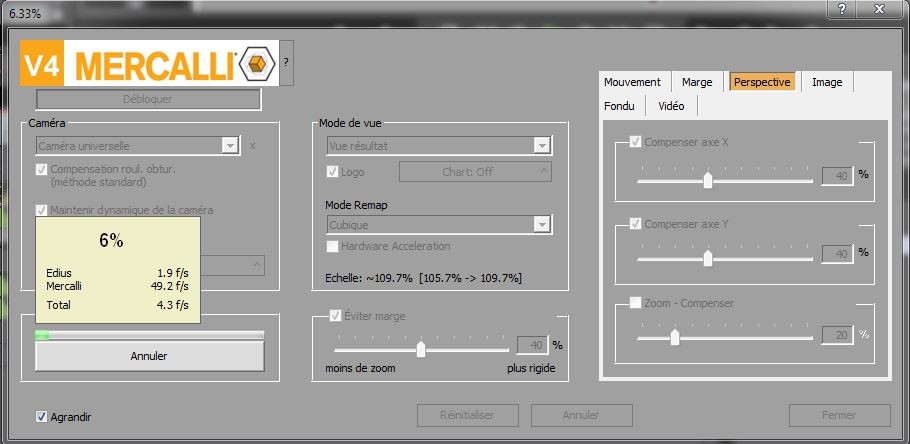910x444 pixels.
Task: Click the large Annuler button under progress bar
Action: 149,356
